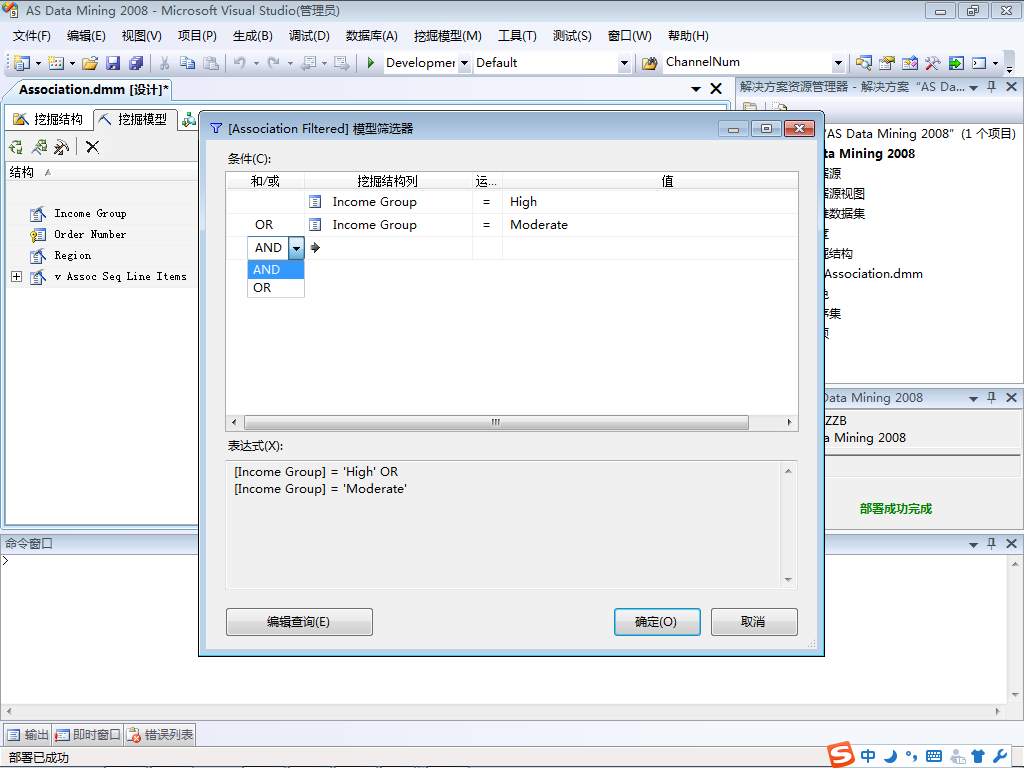Click the Mining Model Viewer tab icon

189,119
